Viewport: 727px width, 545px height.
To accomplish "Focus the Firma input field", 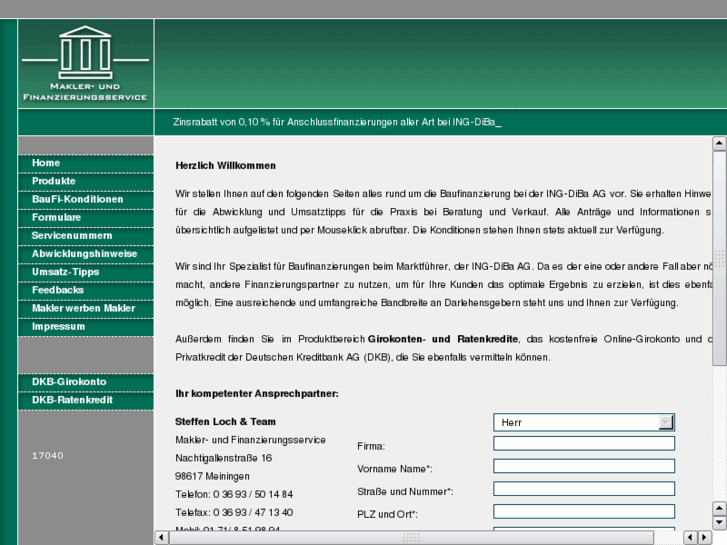I will pos(584,443).
